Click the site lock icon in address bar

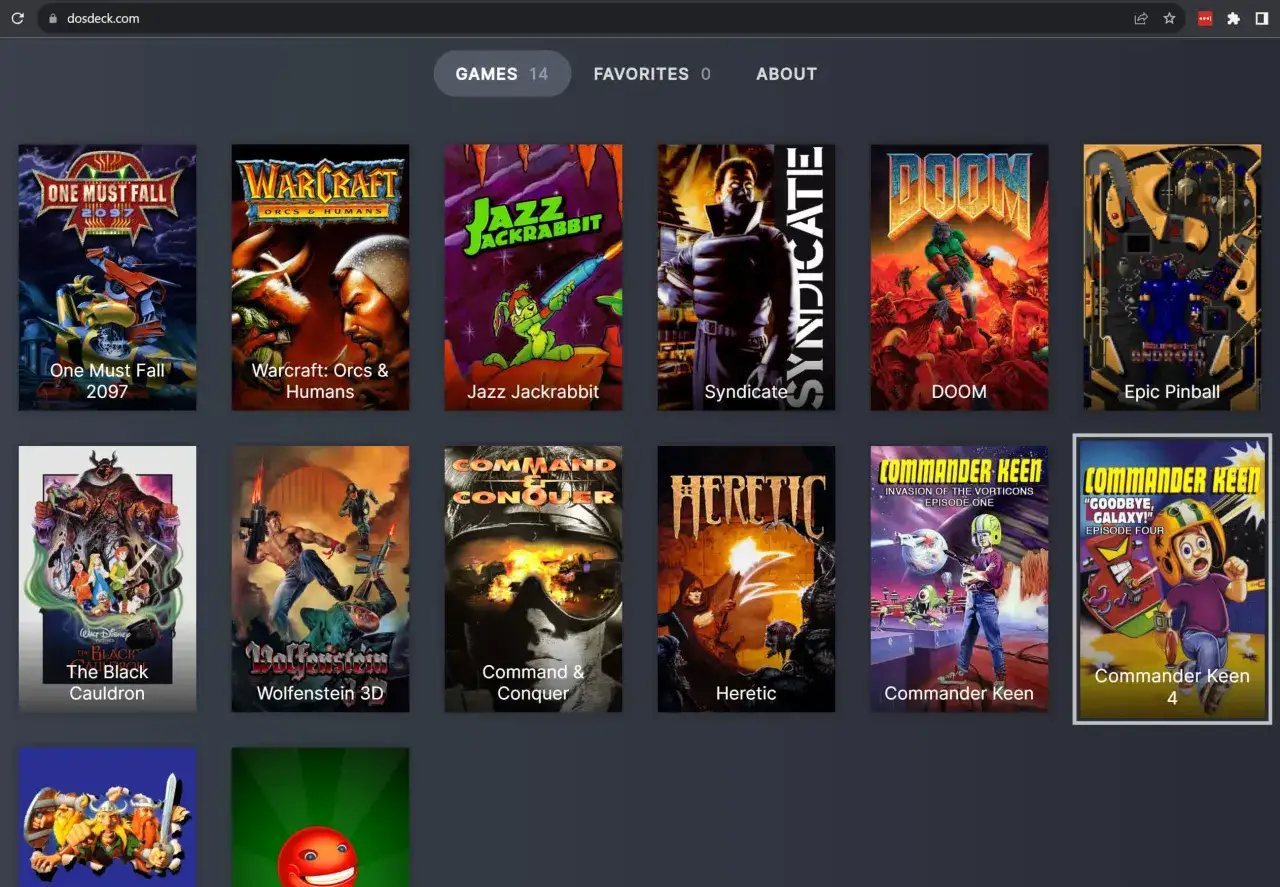coord(54,18)
